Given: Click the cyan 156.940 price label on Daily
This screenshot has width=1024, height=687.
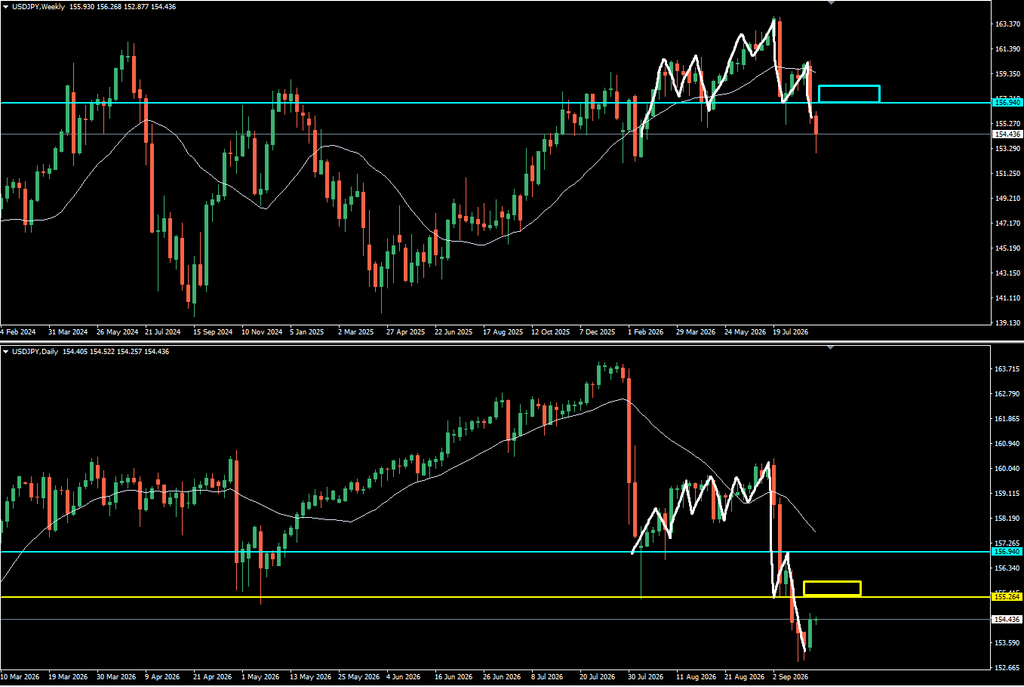Looking at the screenshot, I should pos(1006,552).
